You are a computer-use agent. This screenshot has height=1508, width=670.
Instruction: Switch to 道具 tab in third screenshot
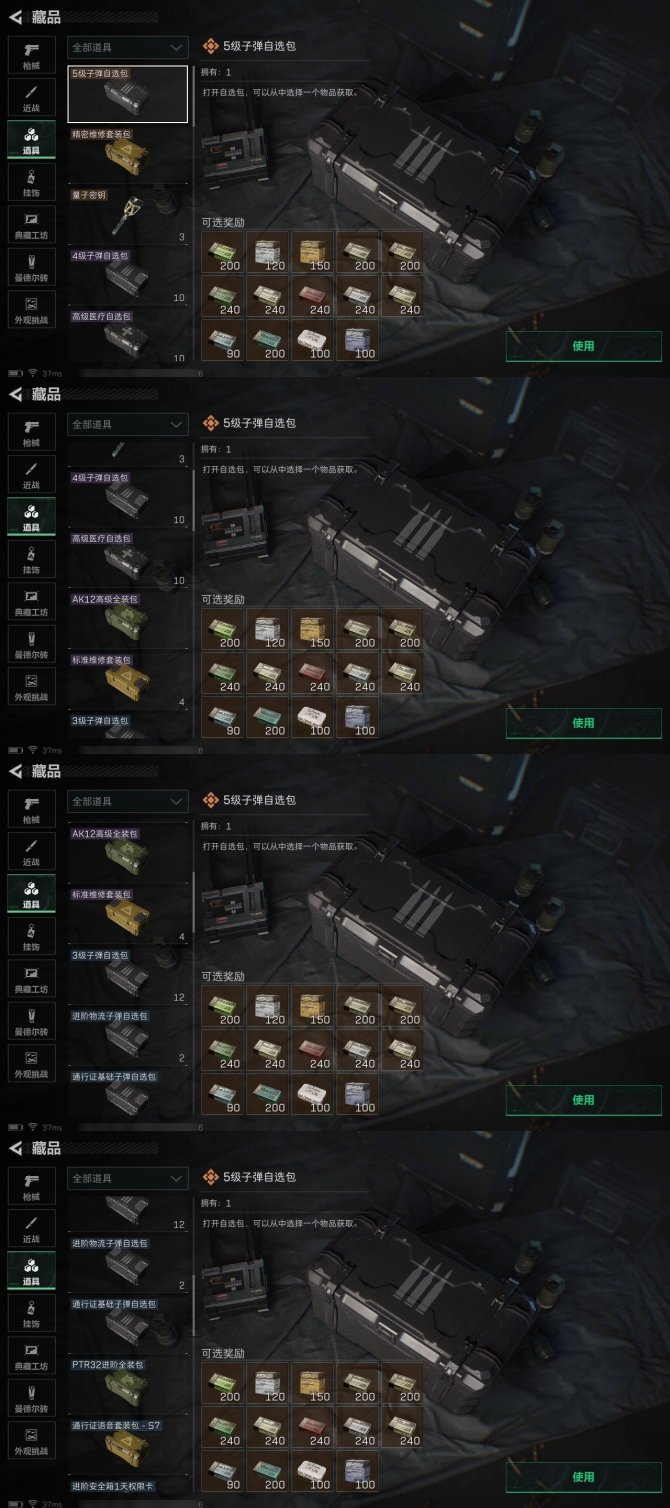(31, 893)
